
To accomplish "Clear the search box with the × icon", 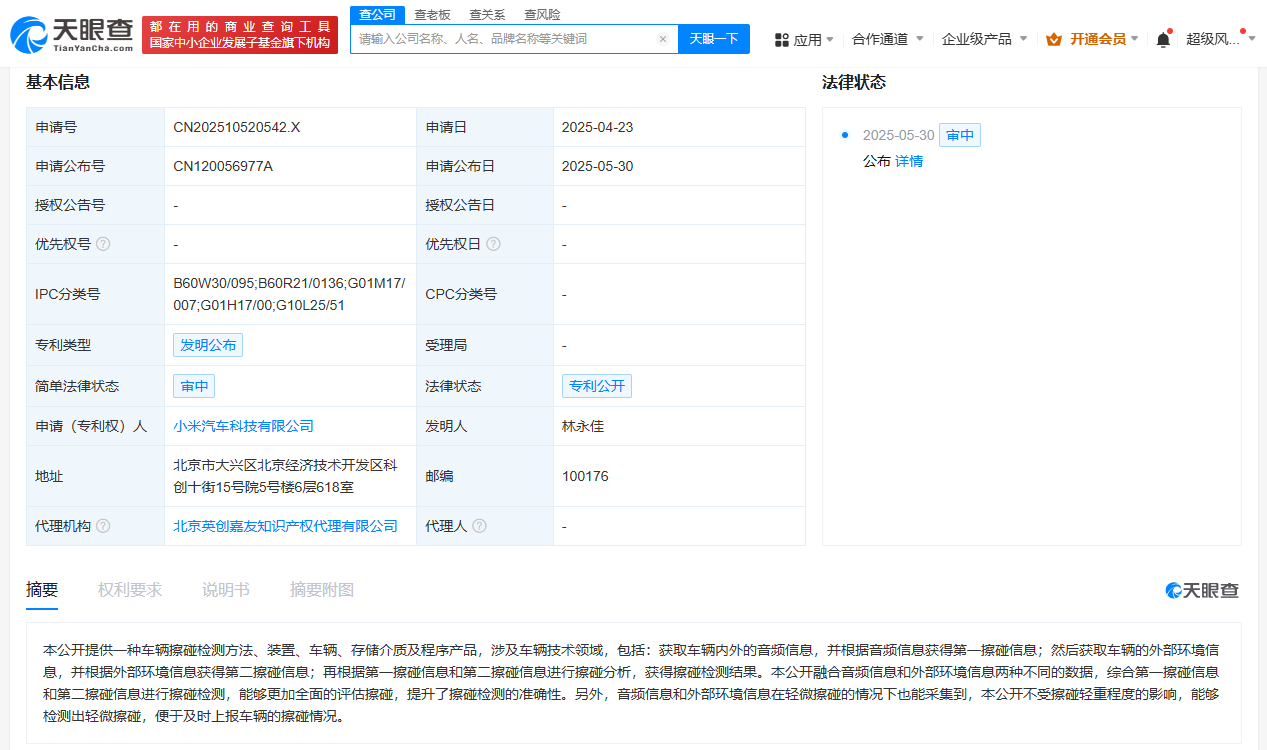I will click(663, 37).
